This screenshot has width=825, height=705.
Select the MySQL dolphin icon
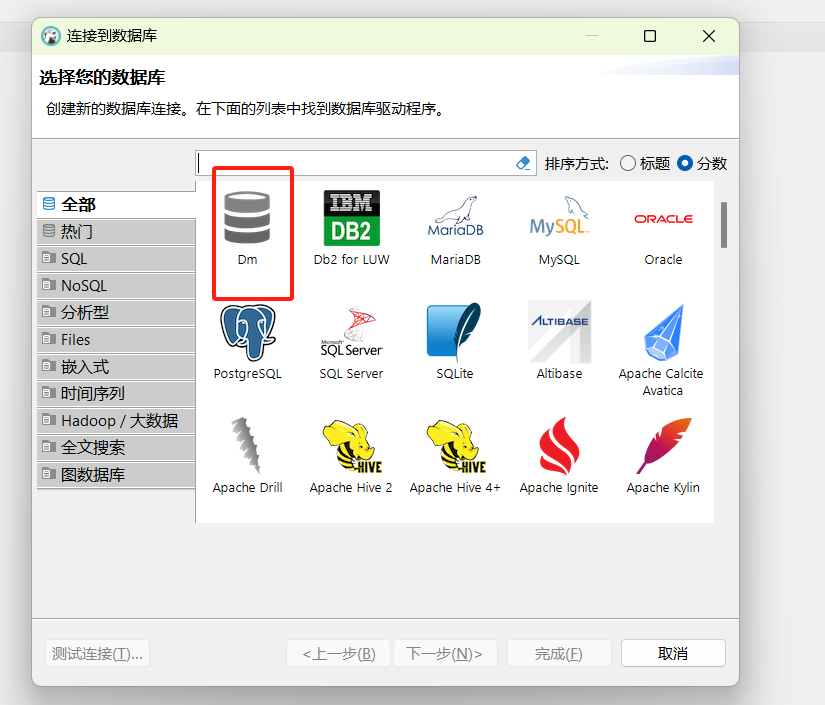tap(559, 216)
